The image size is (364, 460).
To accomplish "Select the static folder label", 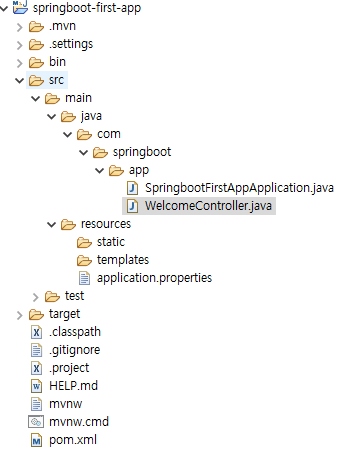I will (x=111, y=242).
